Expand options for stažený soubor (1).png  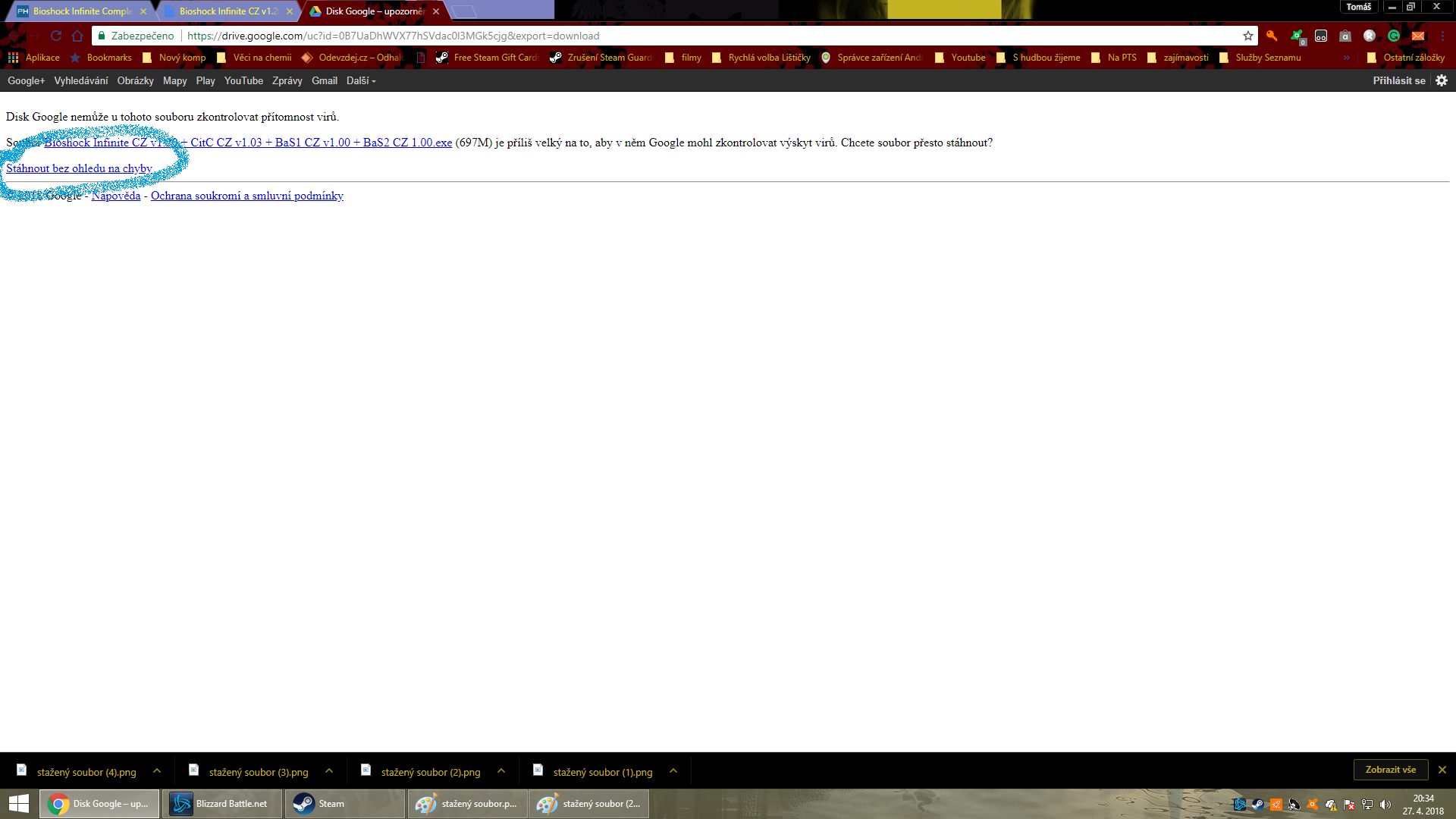click(673, 771)
